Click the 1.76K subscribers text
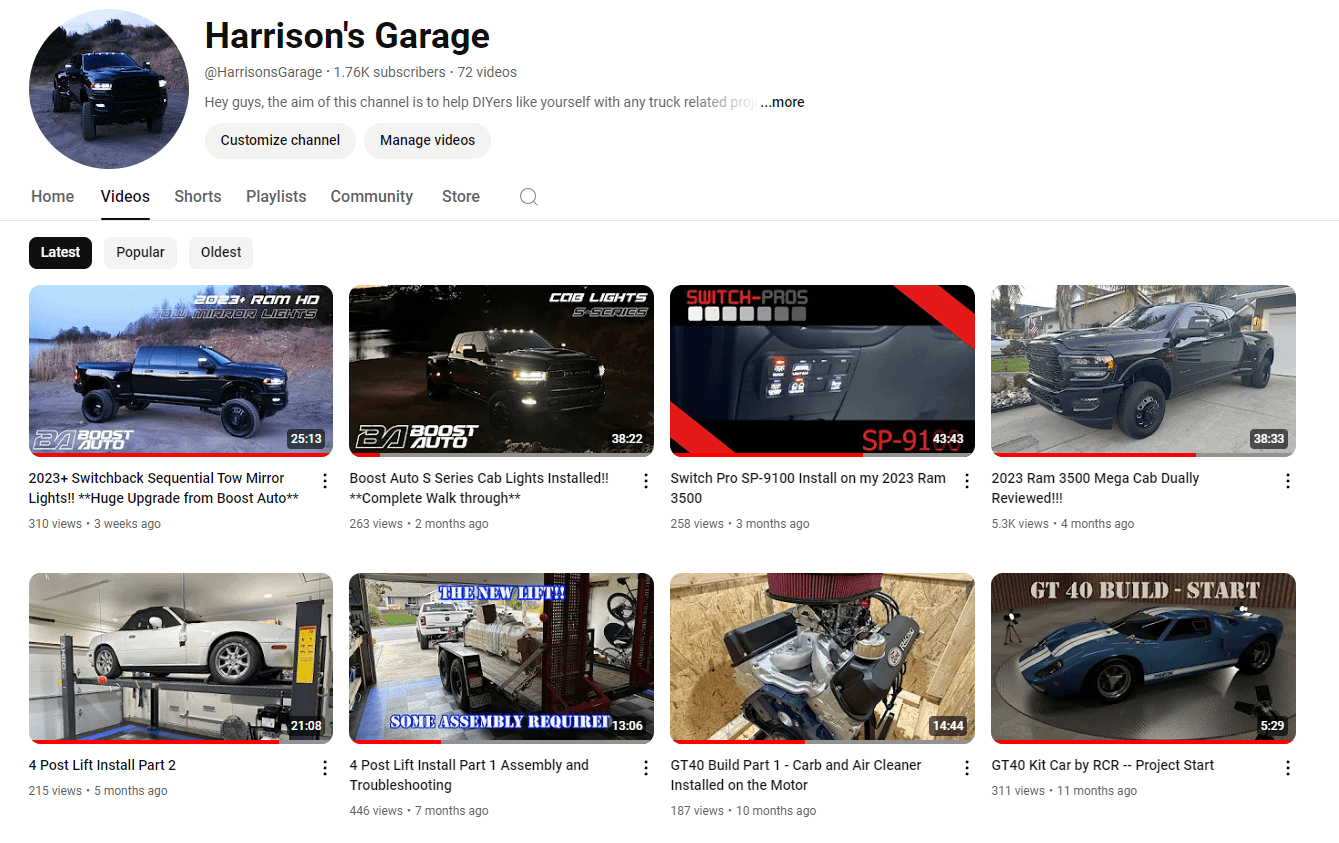 point(390,72)
